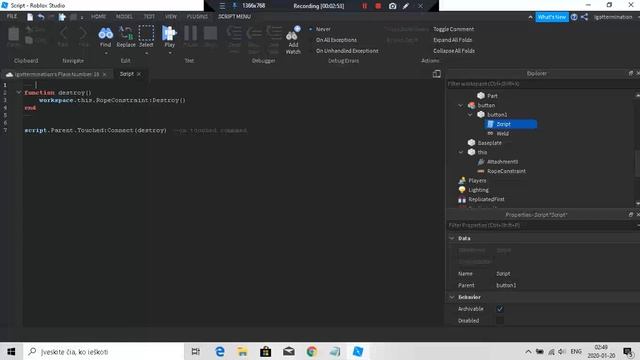The image size is (640, 360).
Task: Toggle the Archivable checkbox
Action: (500, 309)
